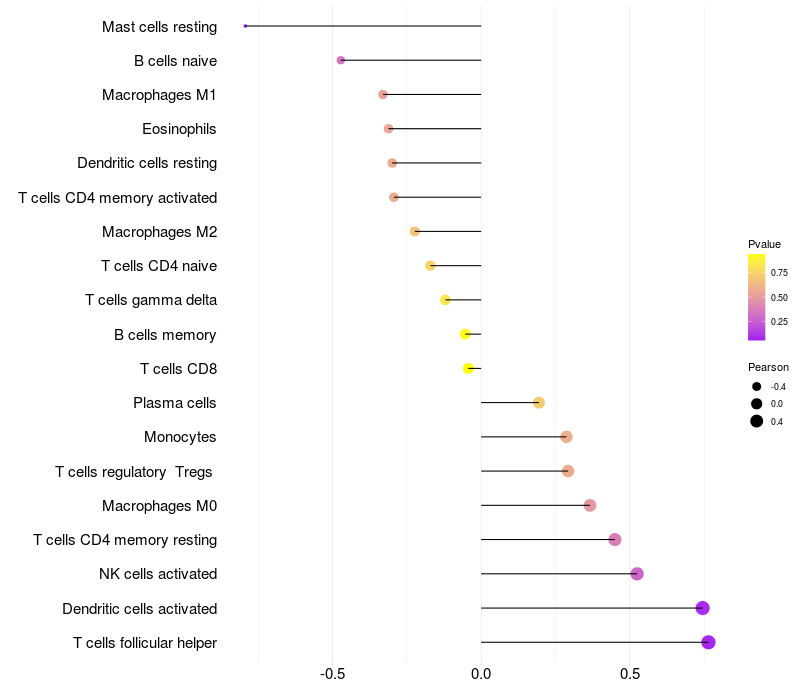Screen dimensions: 800x700
Task: Select the yellow T cells CD8 dot
Action: [x=468, y=368]
